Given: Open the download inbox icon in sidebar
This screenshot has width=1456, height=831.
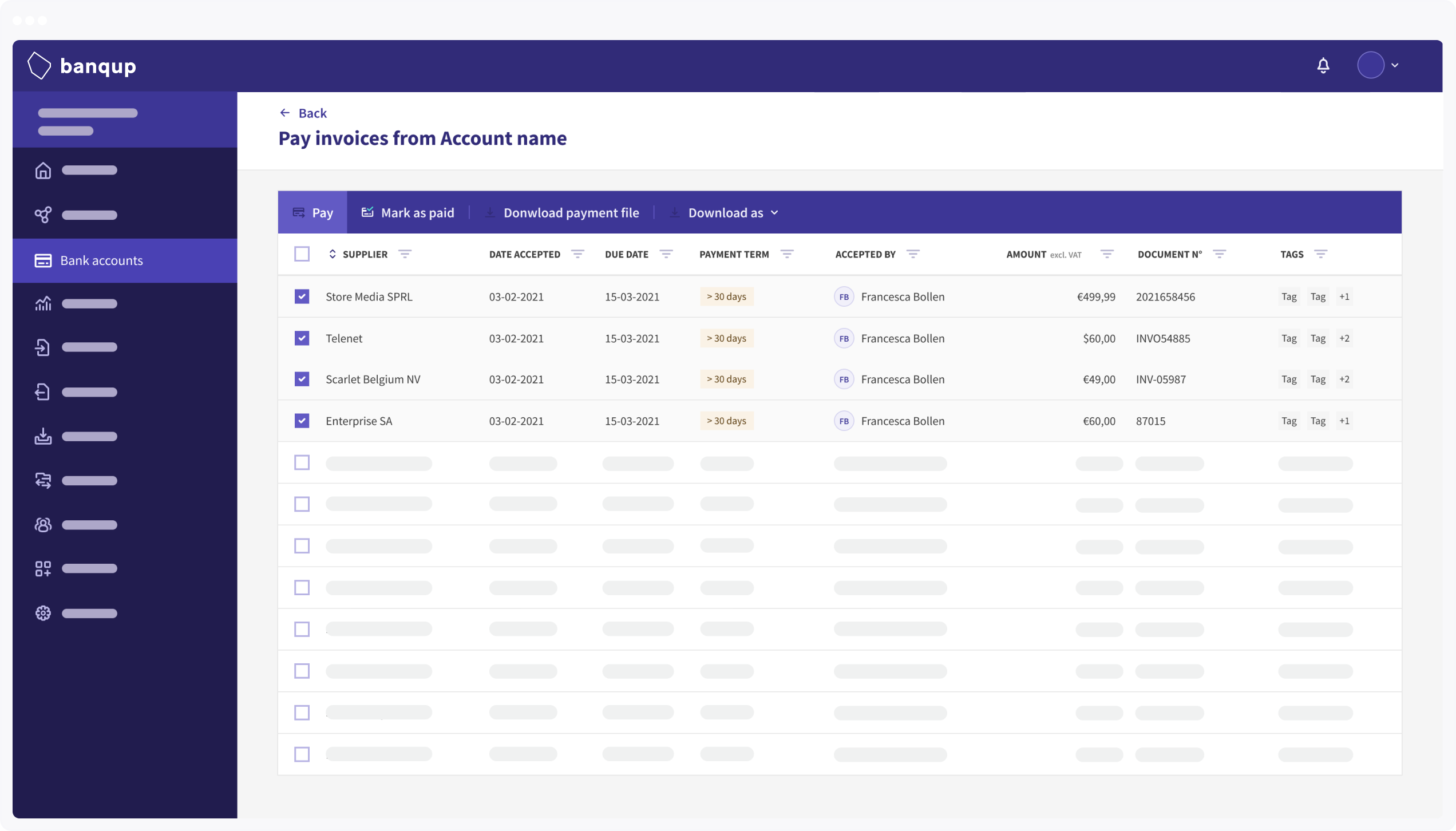Looking at the screenshot, I should (x=43, y=436).
